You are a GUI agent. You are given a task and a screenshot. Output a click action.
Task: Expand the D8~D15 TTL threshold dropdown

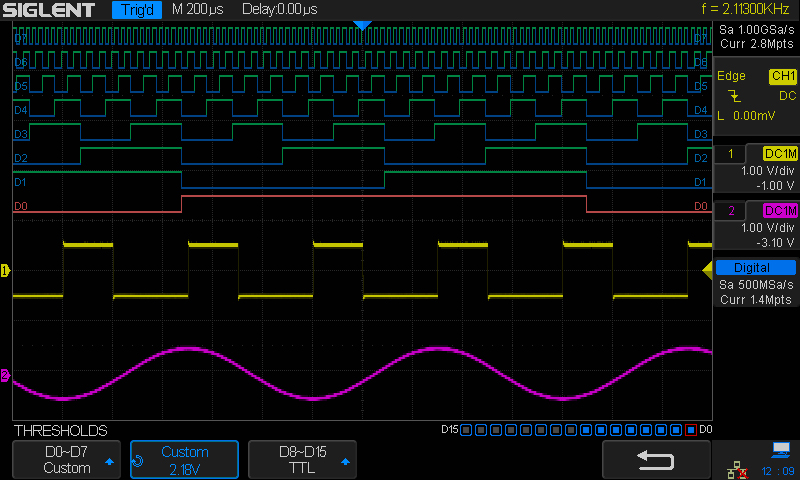pos(302,460)
